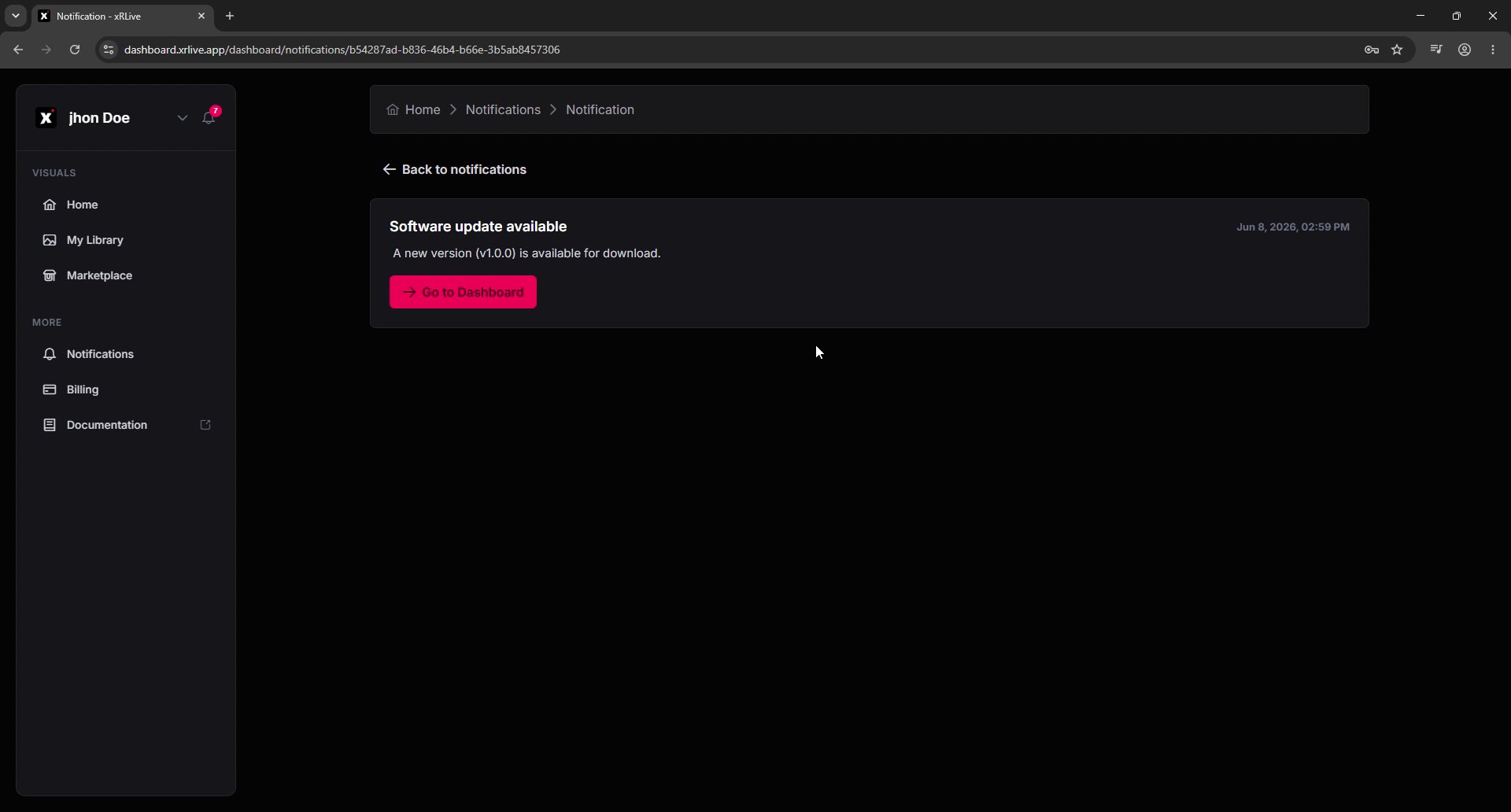Restore down the browser window
1511x812 pixels.
tap(1457, 16)
